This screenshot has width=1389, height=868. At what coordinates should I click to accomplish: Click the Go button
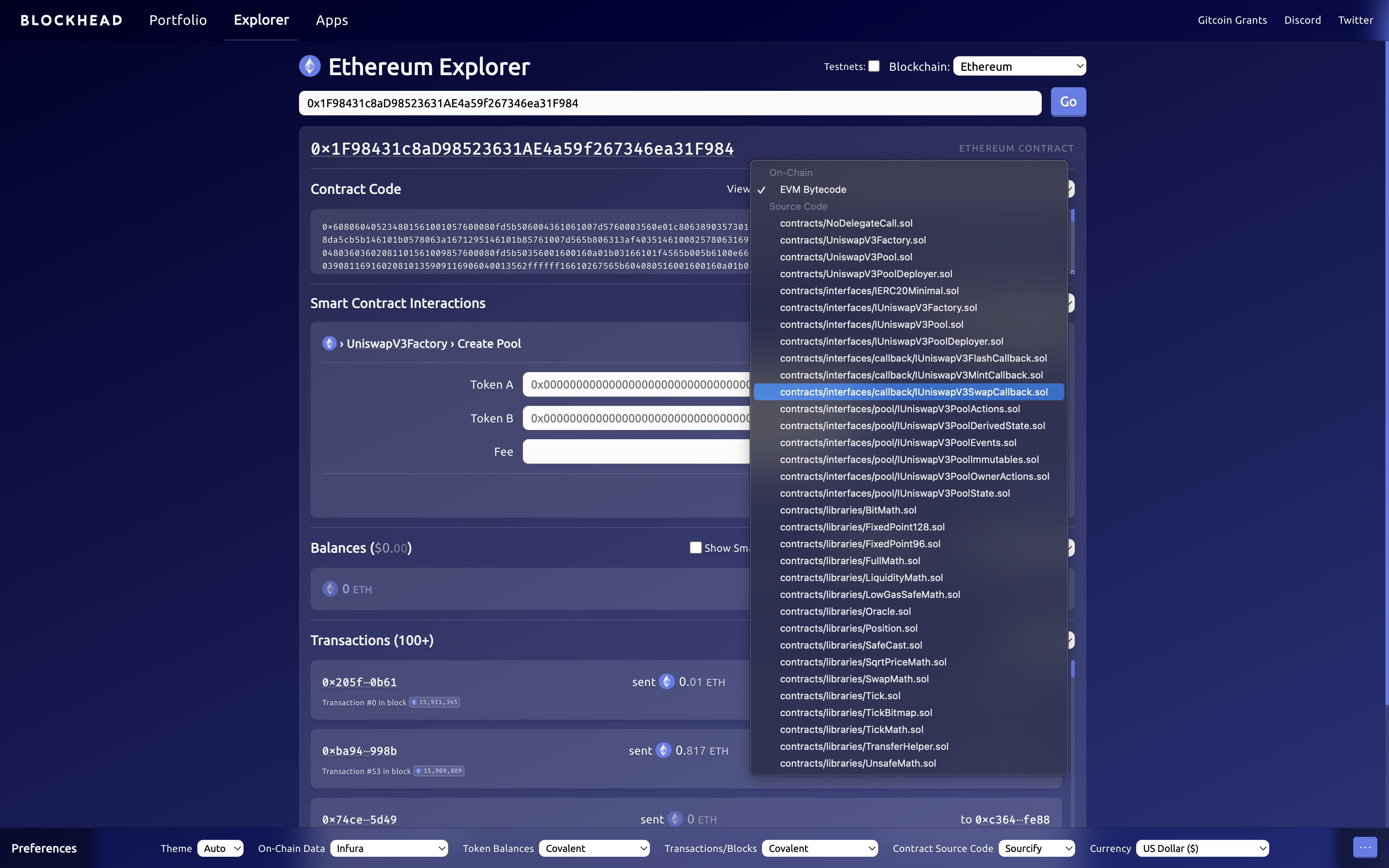pos(1068,102)
